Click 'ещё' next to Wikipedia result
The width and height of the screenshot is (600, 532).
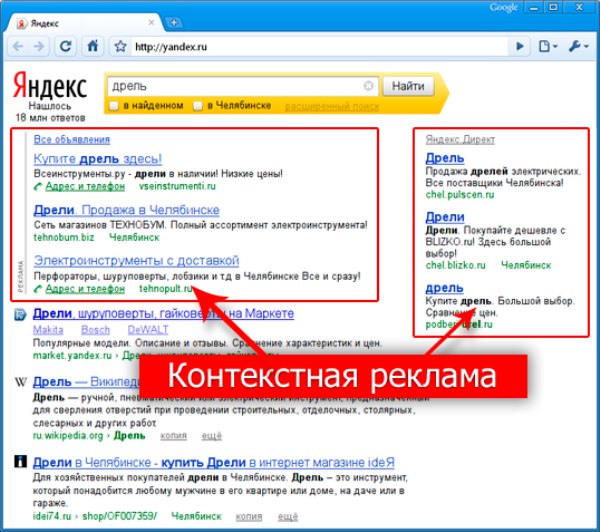pyautogui.click(x=212, y=436)
